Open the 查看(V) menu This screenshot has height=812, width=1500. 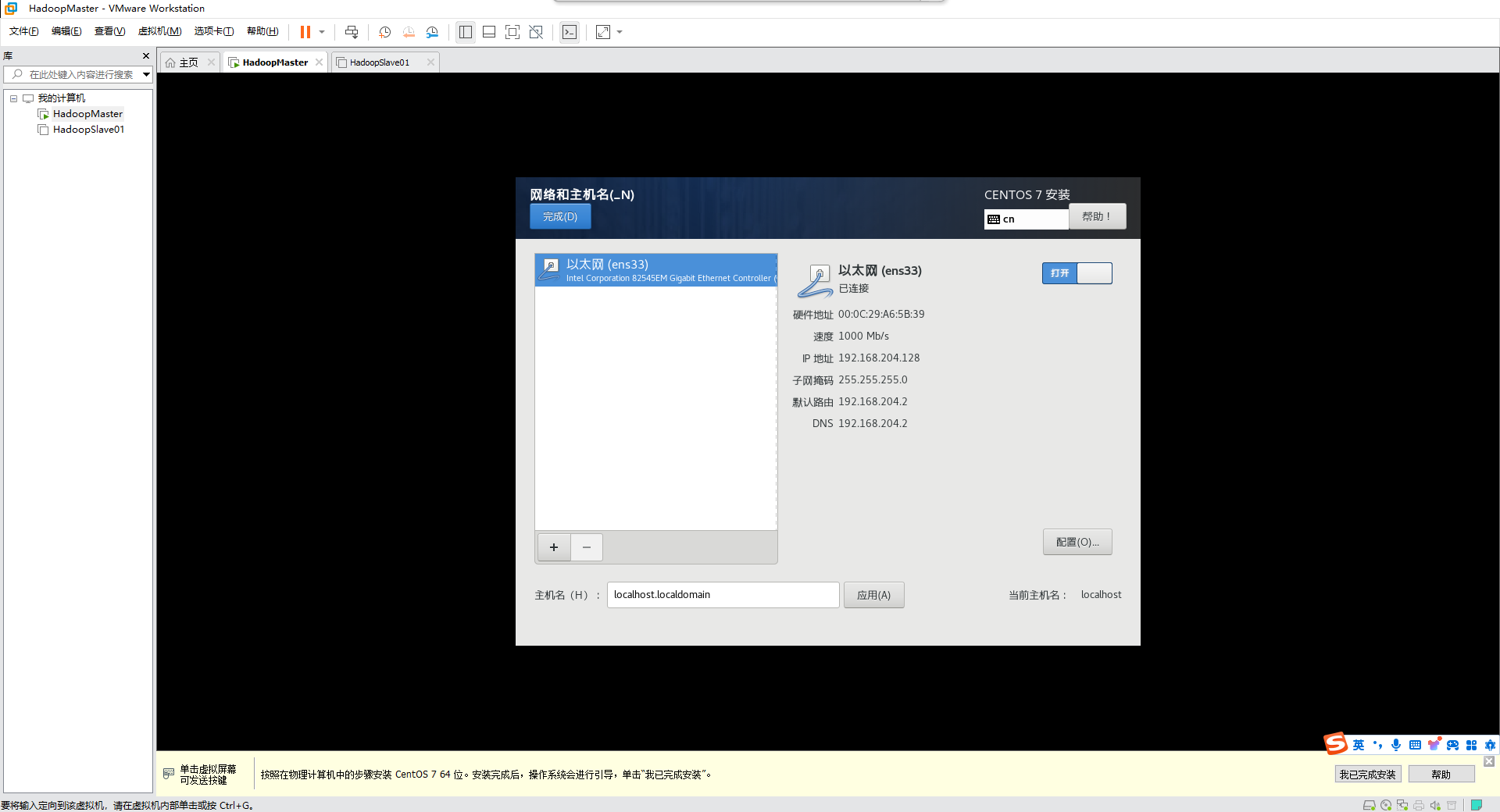coord(109,31)
